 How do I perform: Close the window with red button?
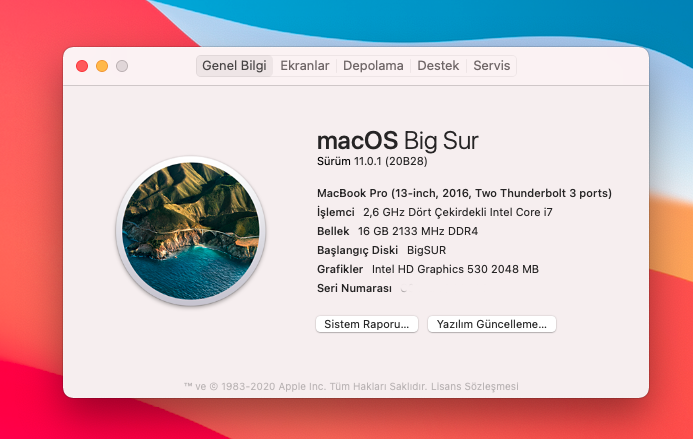pyautogui.click(x=82, y=66)
